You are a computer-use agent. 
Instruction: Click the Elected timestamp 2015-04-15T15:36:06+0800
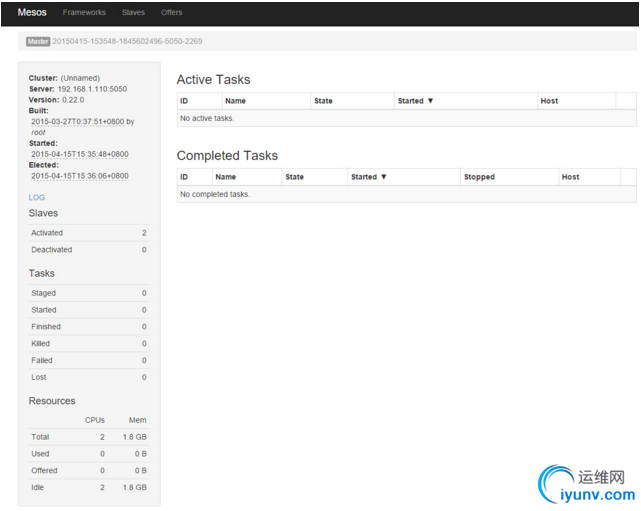(80, 176)
